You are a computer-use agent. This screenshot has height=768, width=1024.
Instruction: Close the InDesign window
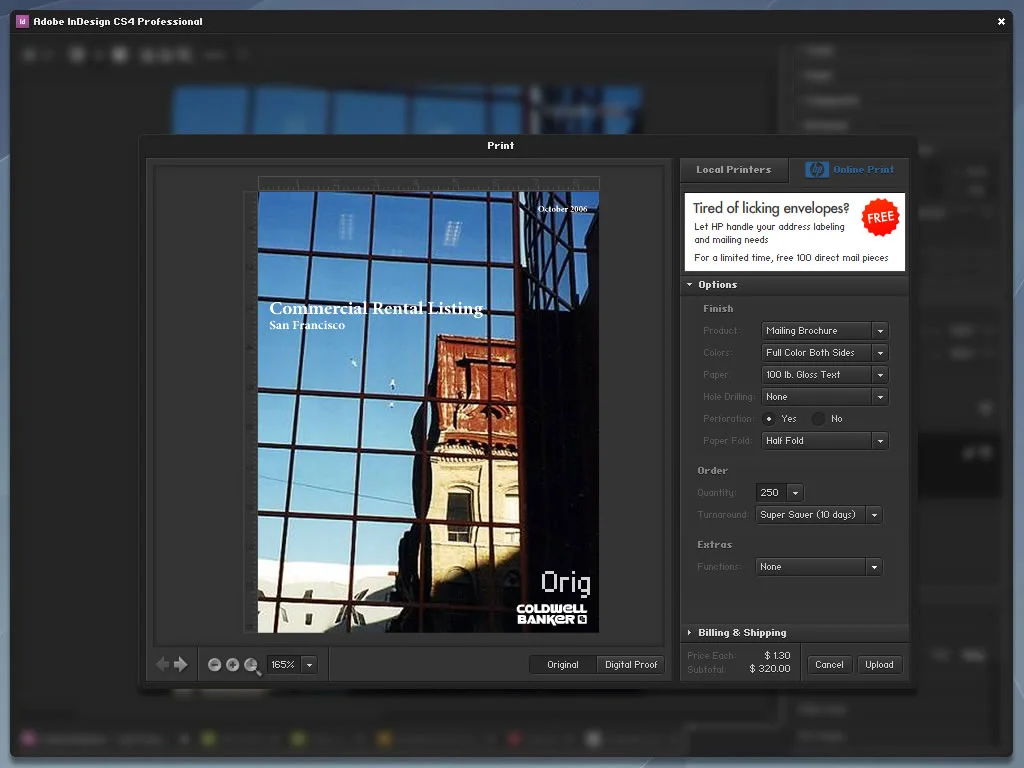pos(1001,22)
